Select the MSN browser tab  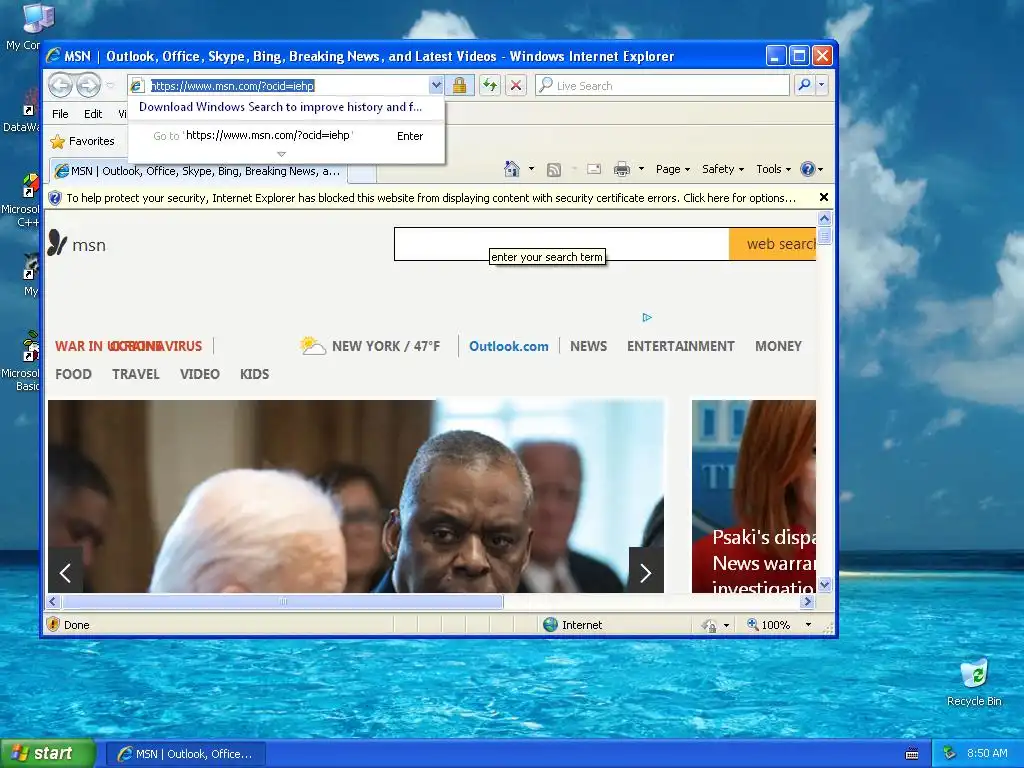click(x=198, y=171)
